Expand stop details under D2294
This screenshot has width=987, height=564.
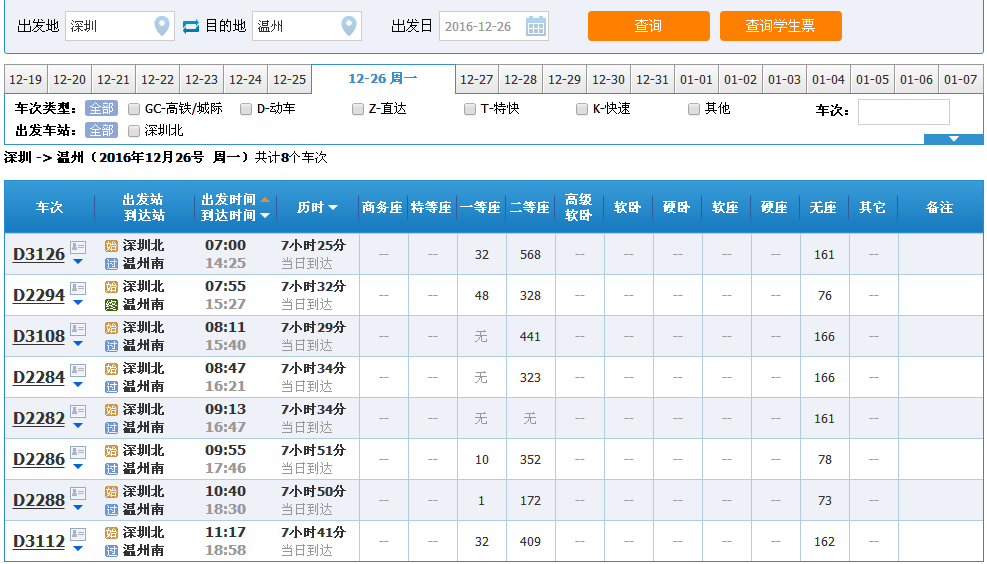click(77, 302)
